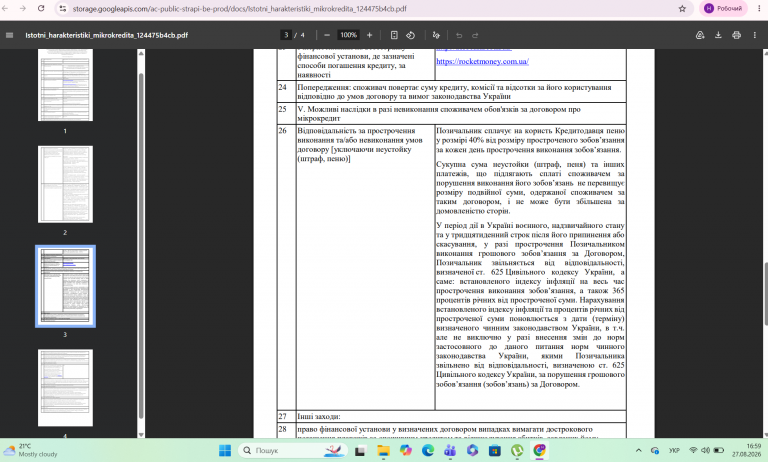768x462 pixels.
Task: Open the Wi-Fi network settings icon
Action: 693,450
